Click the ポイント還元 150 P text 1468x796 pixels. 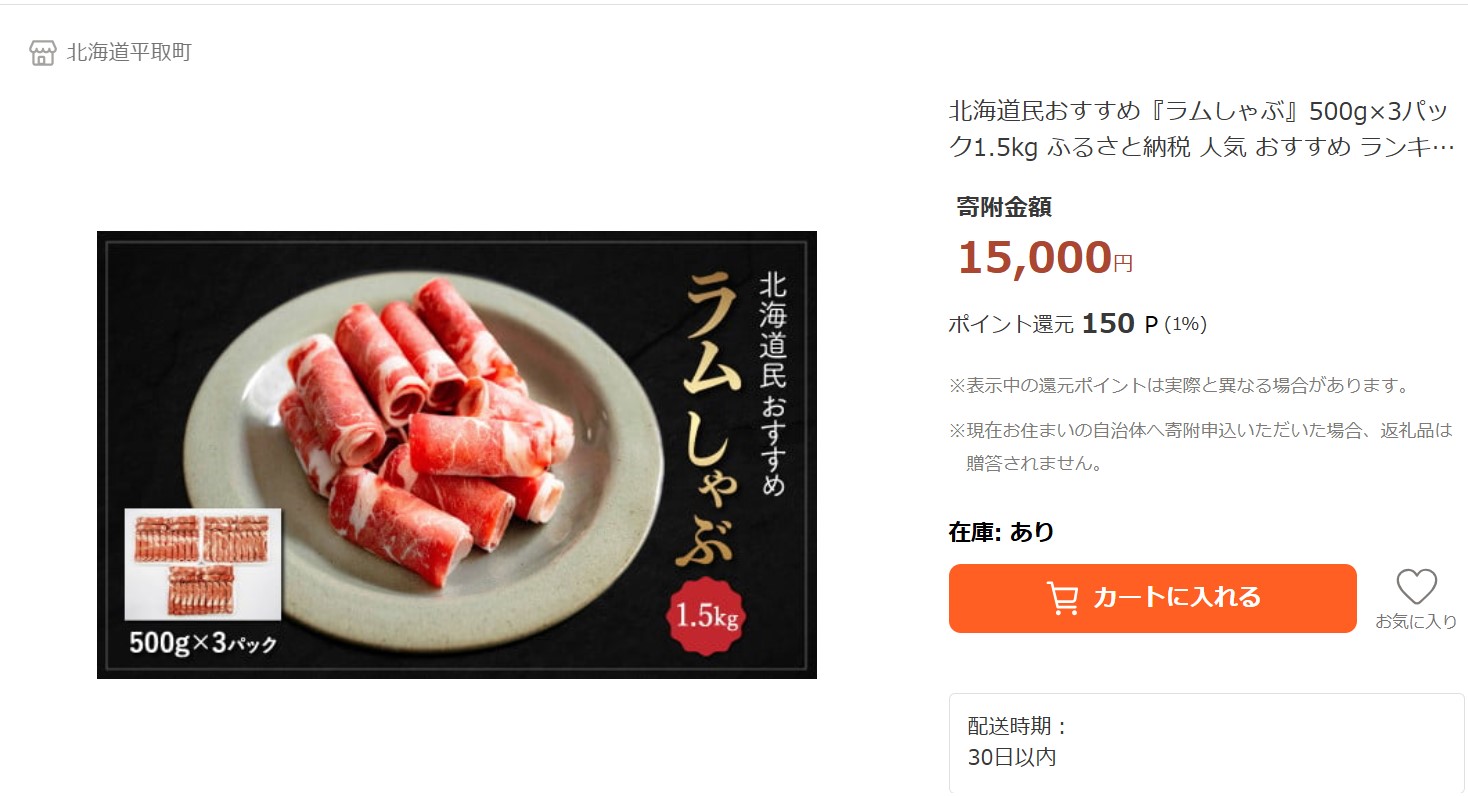click(x=1073, y=323)
